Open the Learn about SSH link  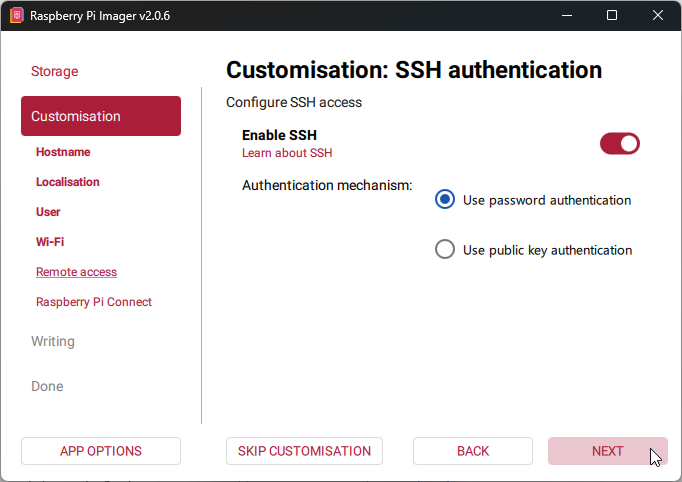pos(287,153)
